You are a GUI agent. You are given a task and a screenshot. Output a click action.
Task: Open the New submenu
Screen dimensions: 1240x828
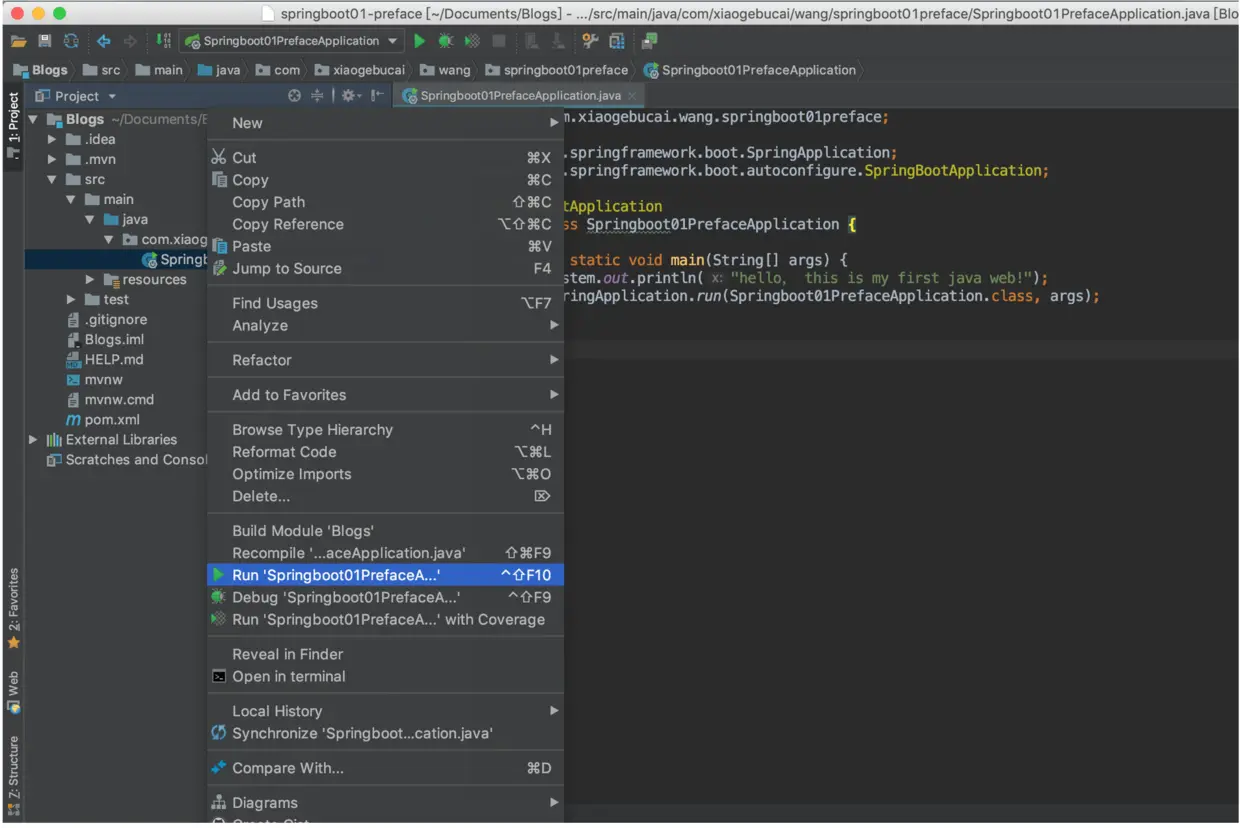coord(385,123)
